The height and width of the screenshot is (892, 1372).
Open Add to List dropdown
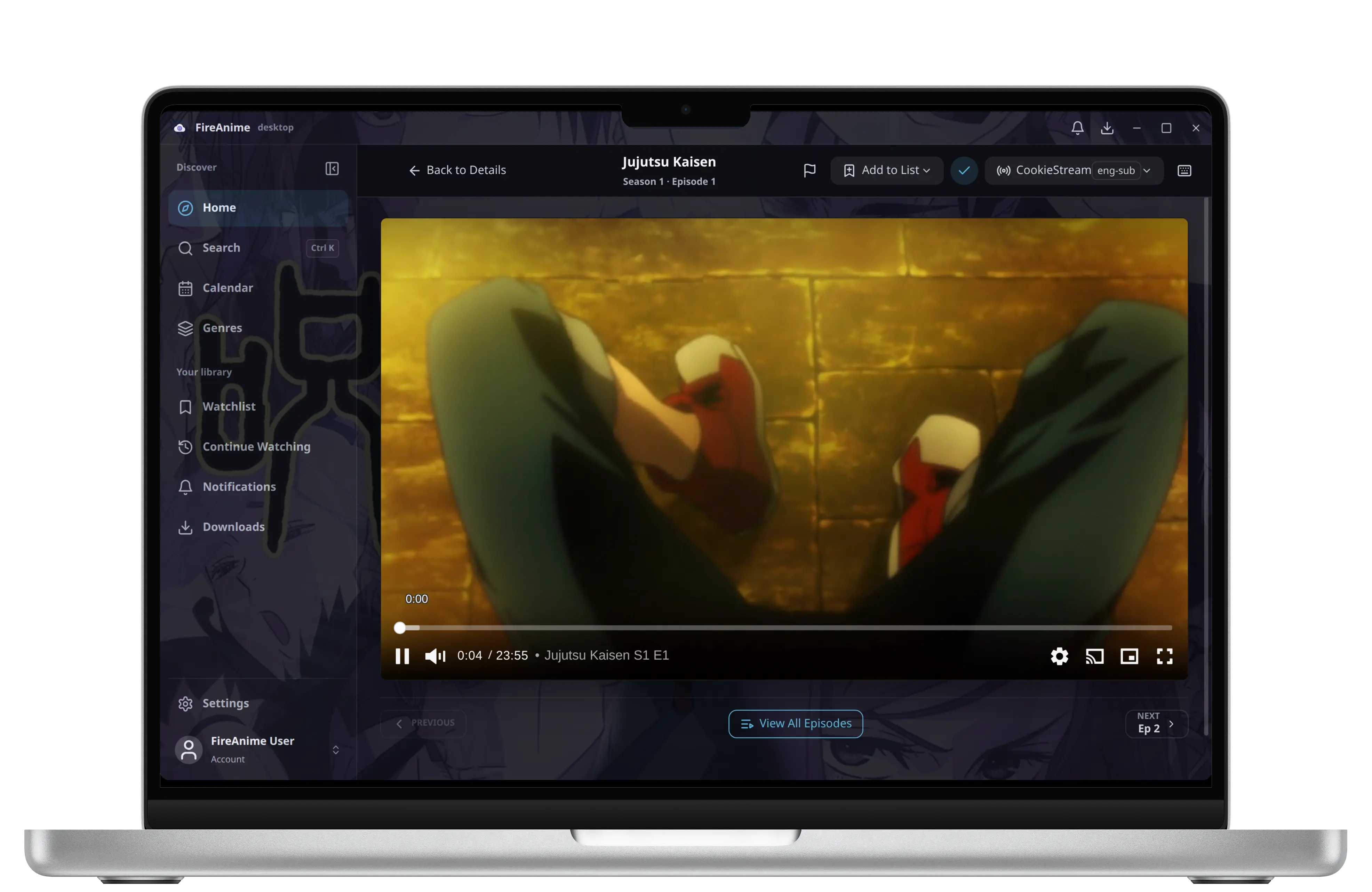pyautogui.click(x=886, y=170)
